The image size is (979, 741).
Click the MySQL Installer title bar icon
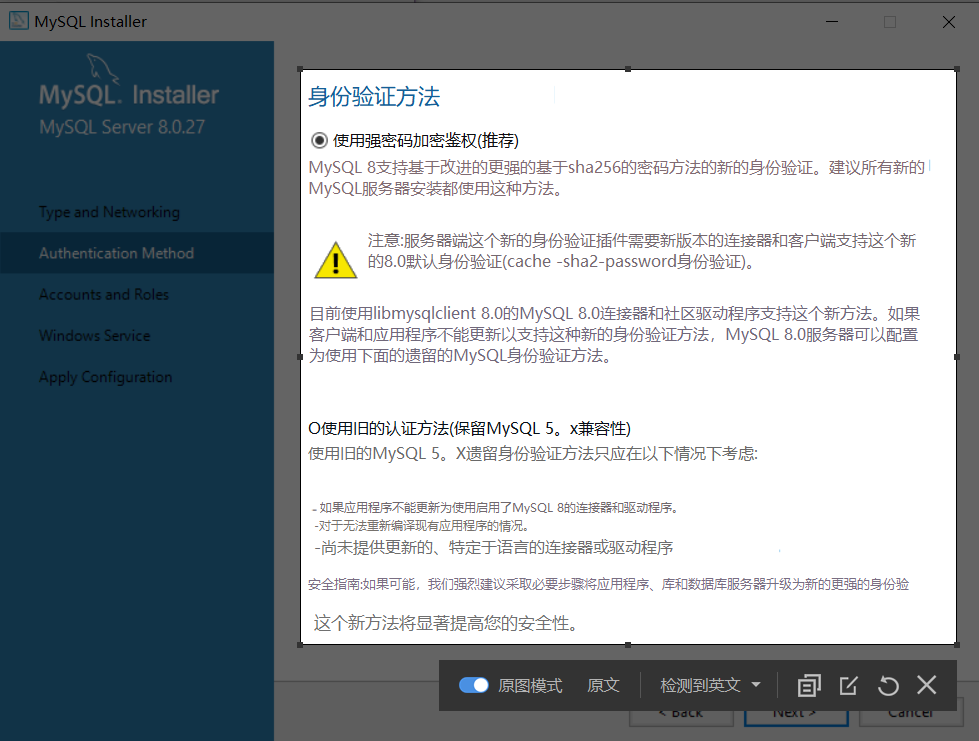point(19,21)
